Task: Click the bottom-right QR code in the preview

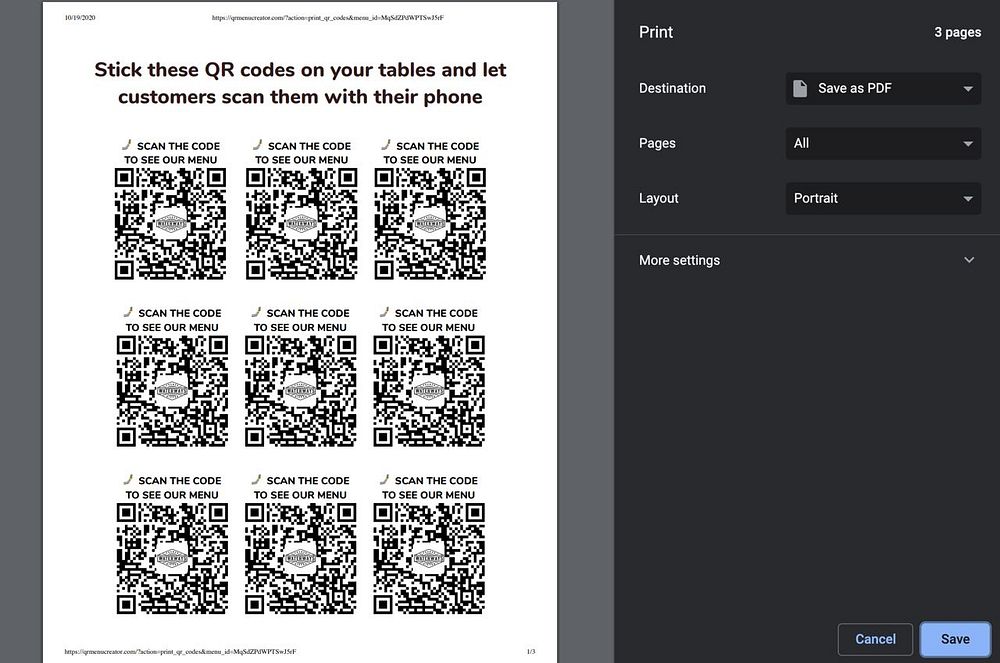Action: (x=429, y=559)
